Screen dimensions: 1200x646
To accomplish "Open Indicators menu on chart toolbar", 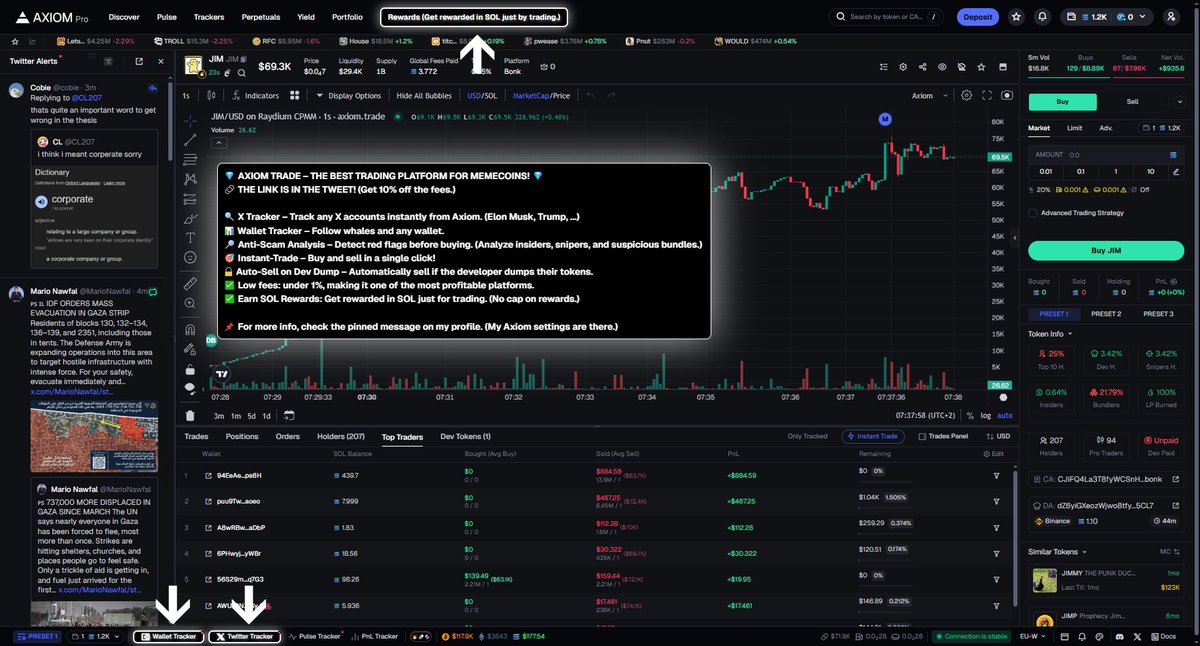I will [255, 96].
